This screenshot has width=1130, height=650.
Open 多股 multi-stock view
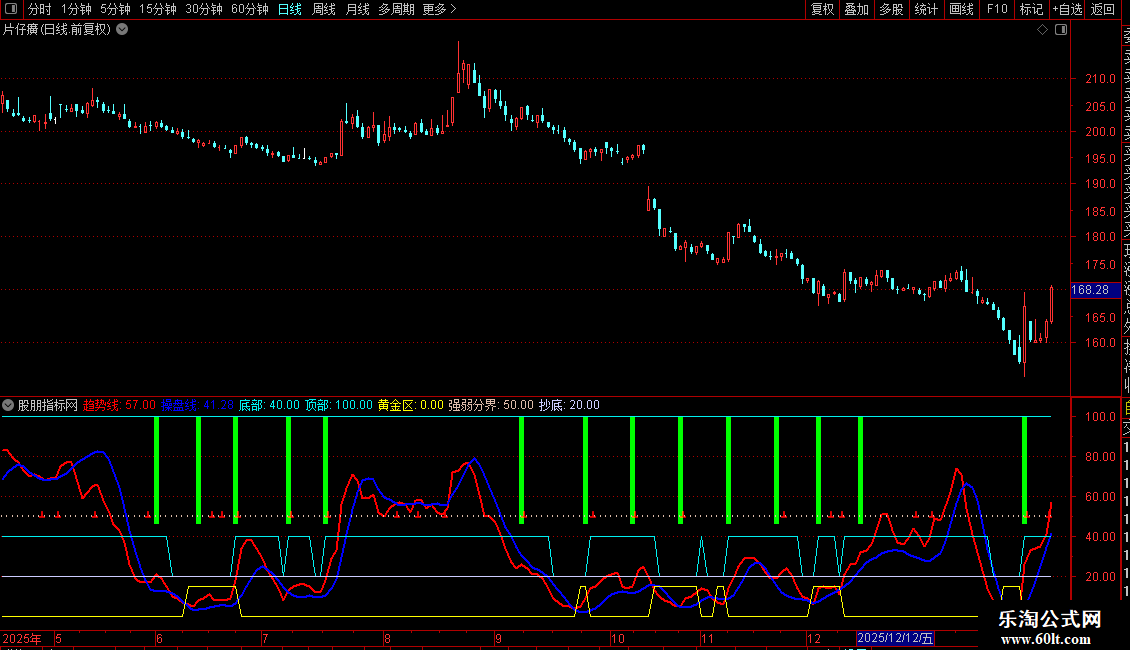point(891,9)
